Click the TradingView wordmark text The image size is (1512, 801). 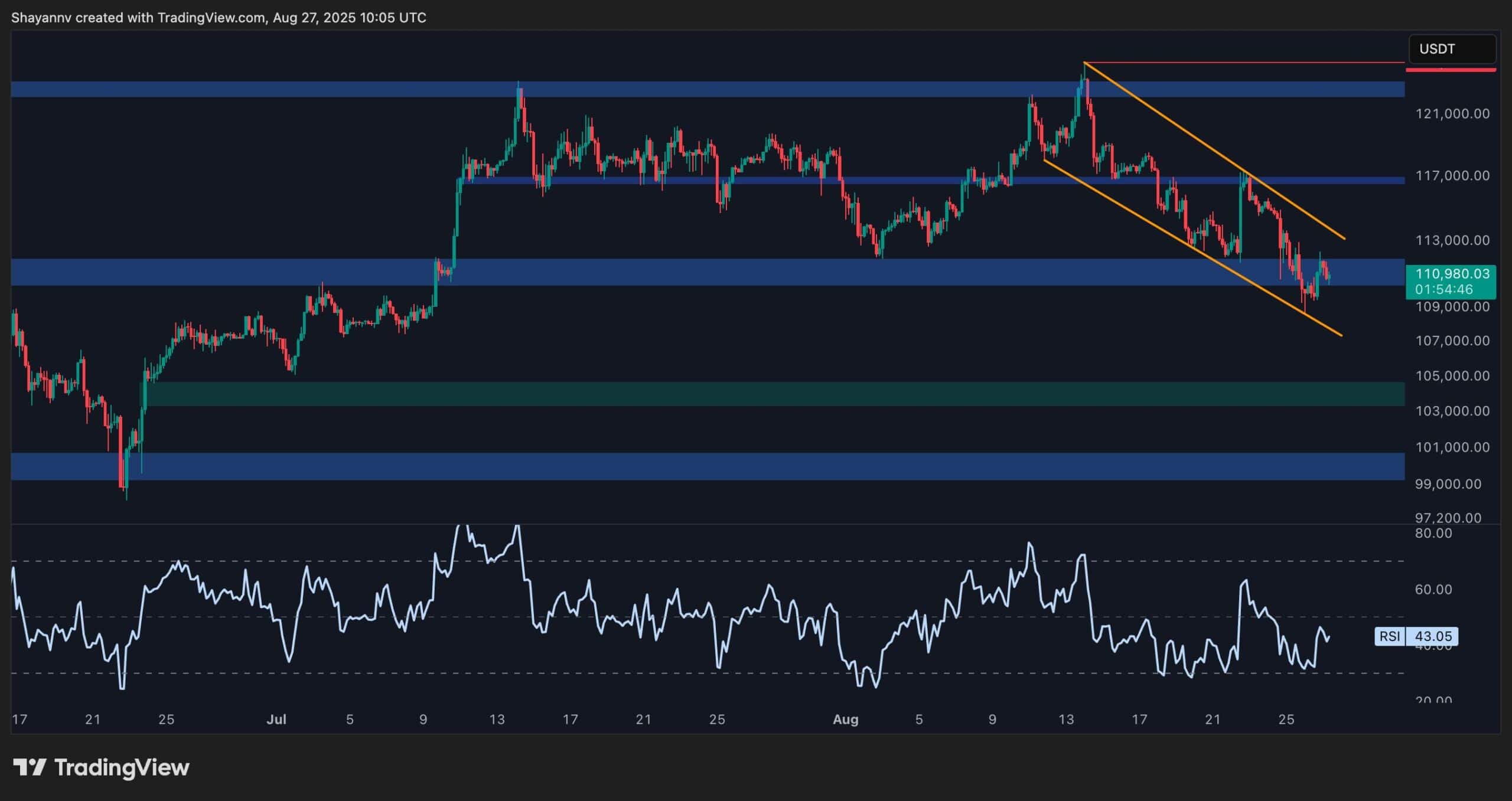(122, 767)
